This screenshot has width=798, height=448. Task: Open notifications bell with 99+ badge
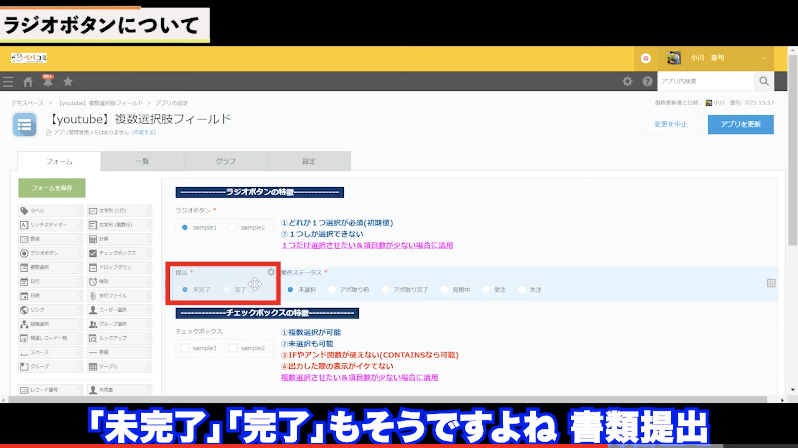(x=47, y=81)
